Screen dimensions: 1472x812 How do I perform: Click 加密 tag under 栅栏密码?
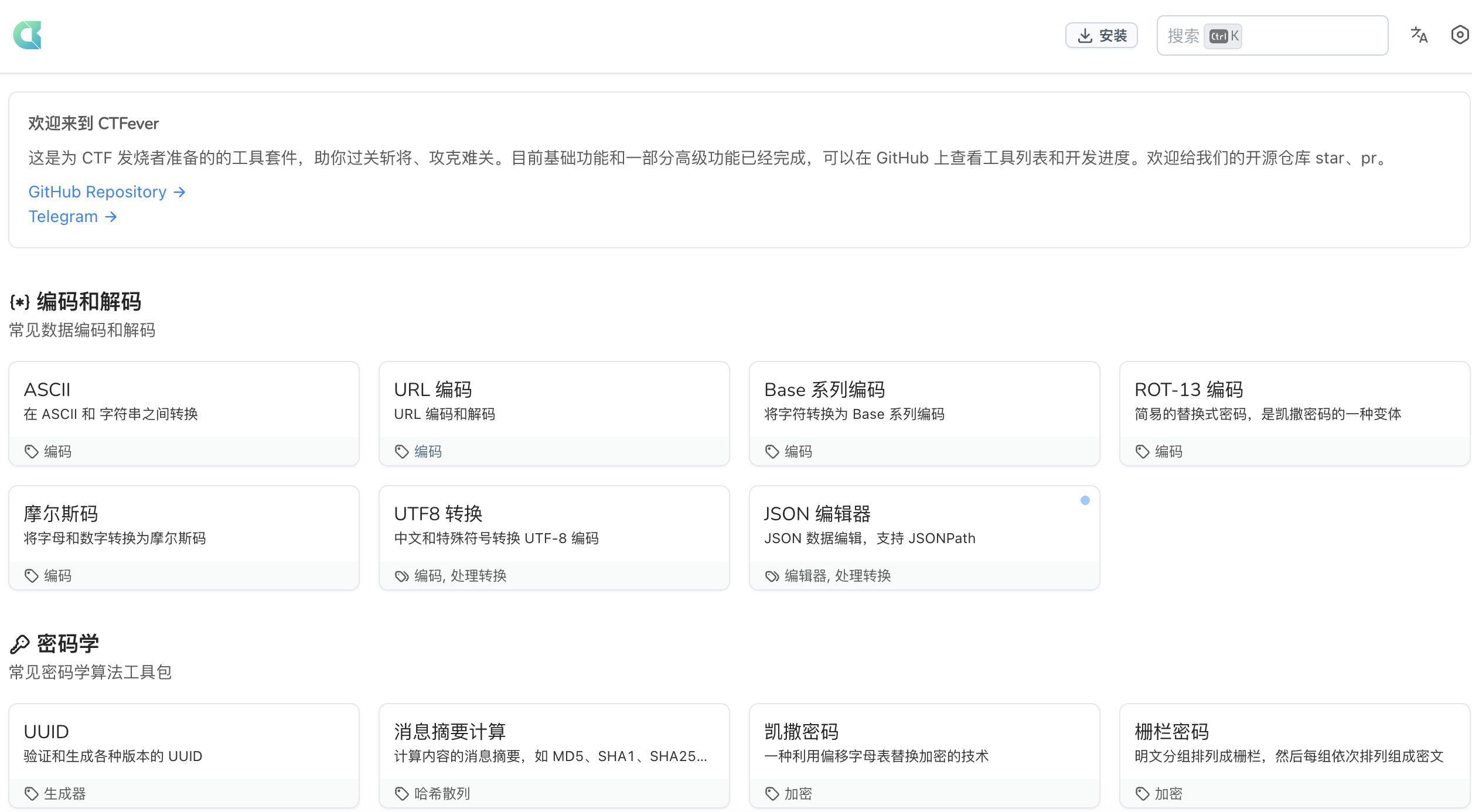[x=1169, y=794]
